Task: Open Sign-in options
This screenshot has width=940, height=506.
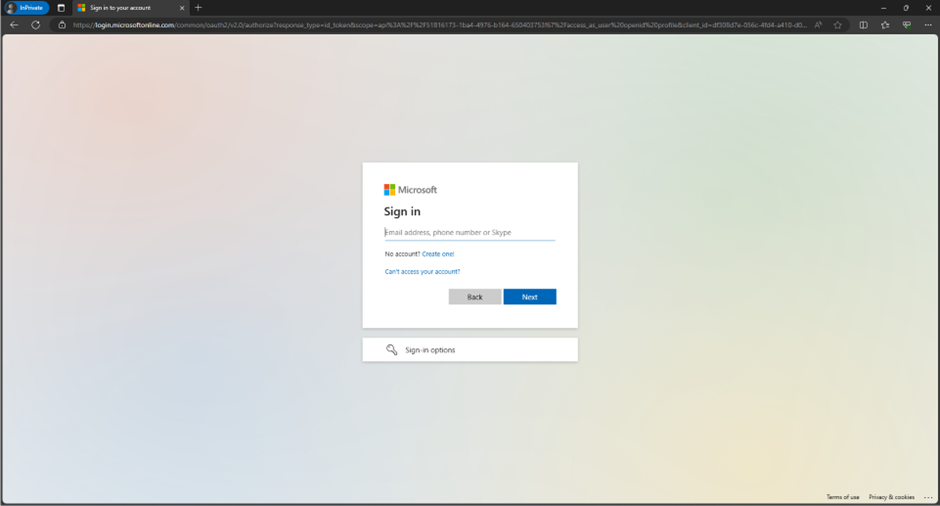Action: pyautogui.click(x=469, y=350)
